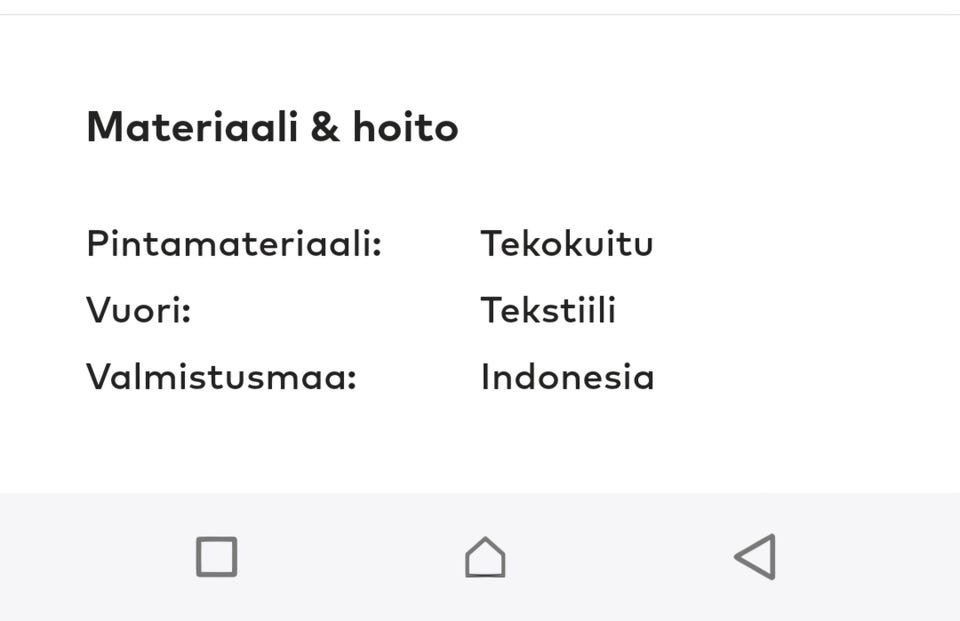The width and height of the screenshot is (960, 621).
Task: Click the home icon between square and triangle
Action: click(x=485, y=557)
